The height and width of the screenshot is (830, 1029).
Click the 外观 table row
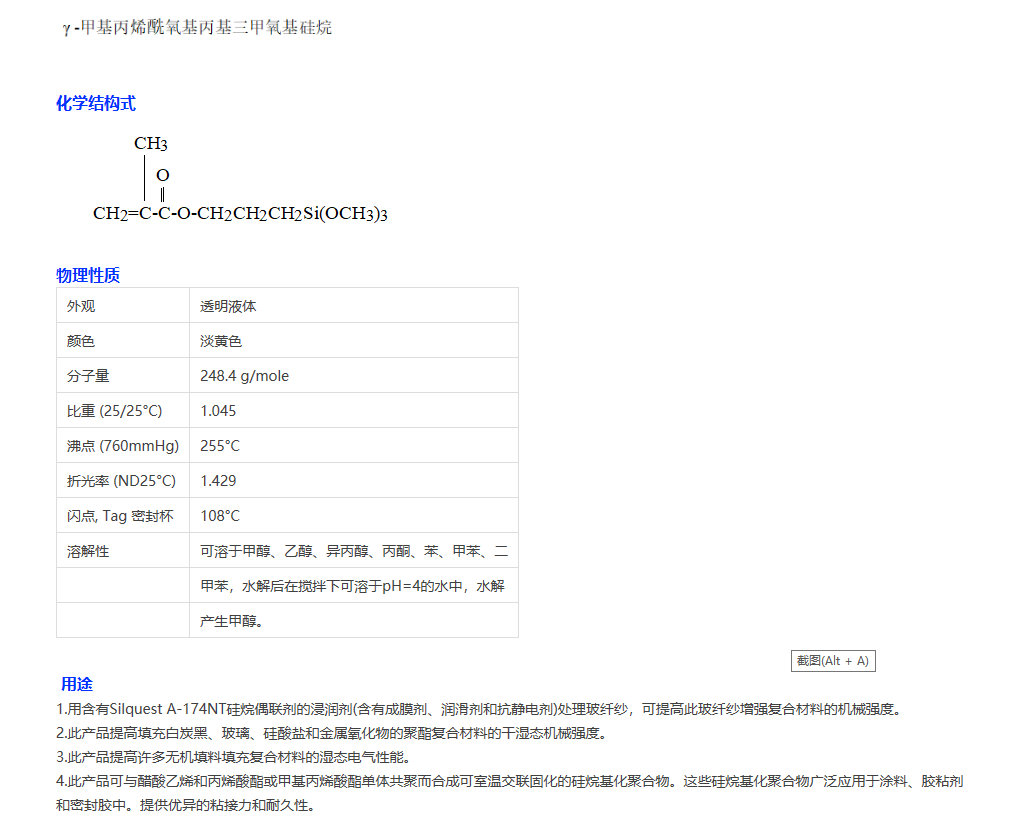point(78,305)
